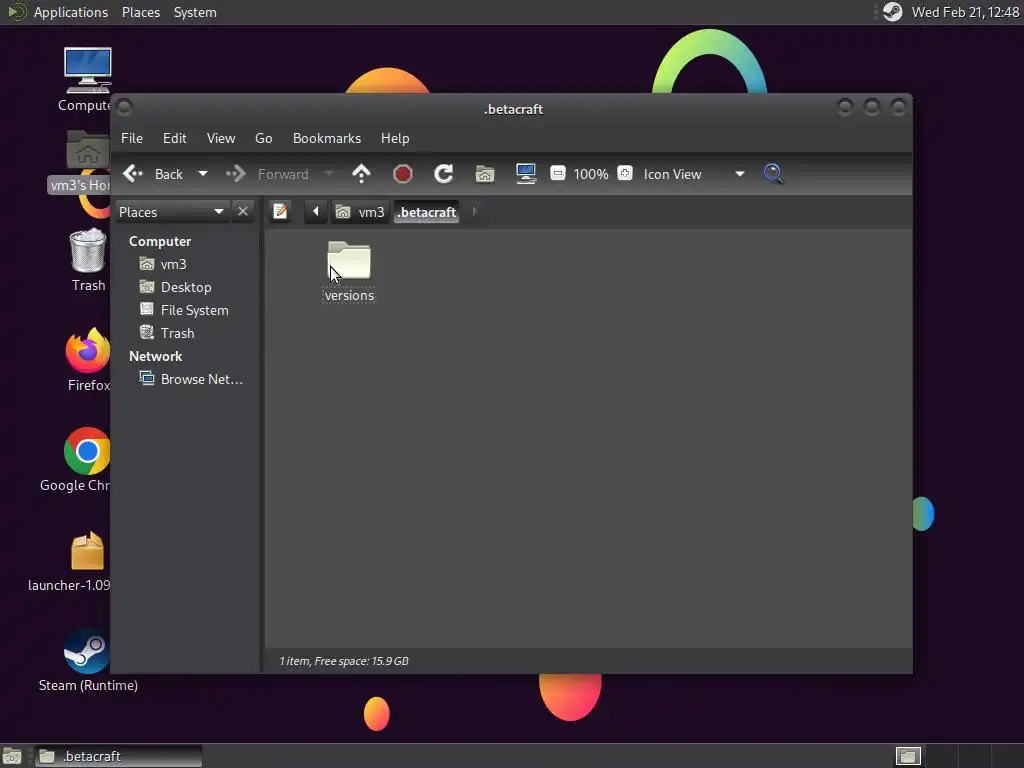The height and width of the screenshot is (768, 1024).
Task: Click the 100% zoom level label
Action: coord(591,174)
